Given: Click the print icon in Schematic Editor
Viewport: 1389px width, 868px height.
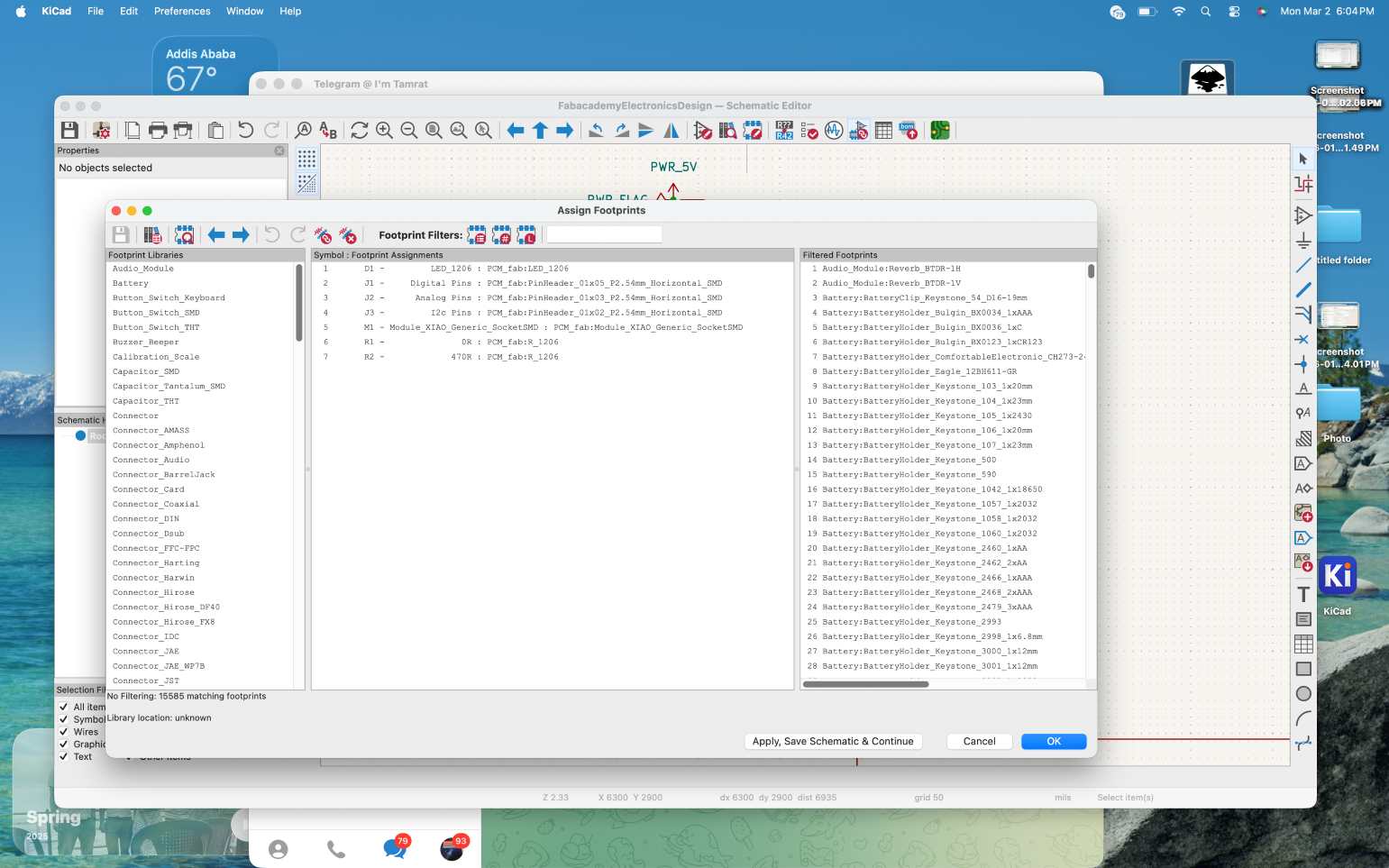Looking at the screenshot, I should 158,131.
